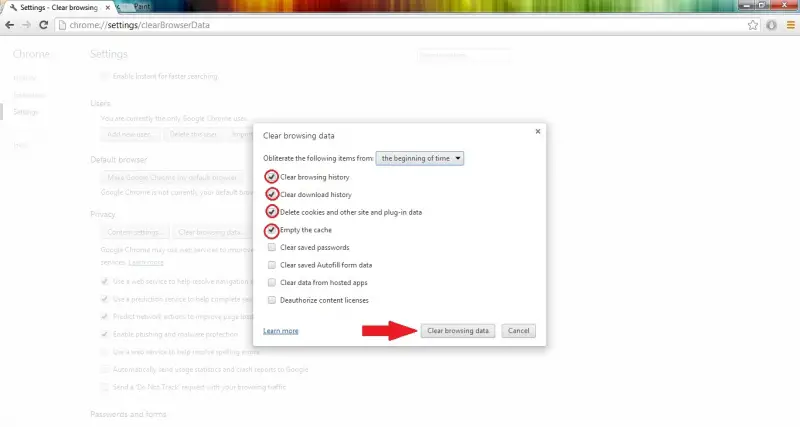
Task: Check Clear saved Autofill form data
Action: pyautogui.click(x=271, y=265)
